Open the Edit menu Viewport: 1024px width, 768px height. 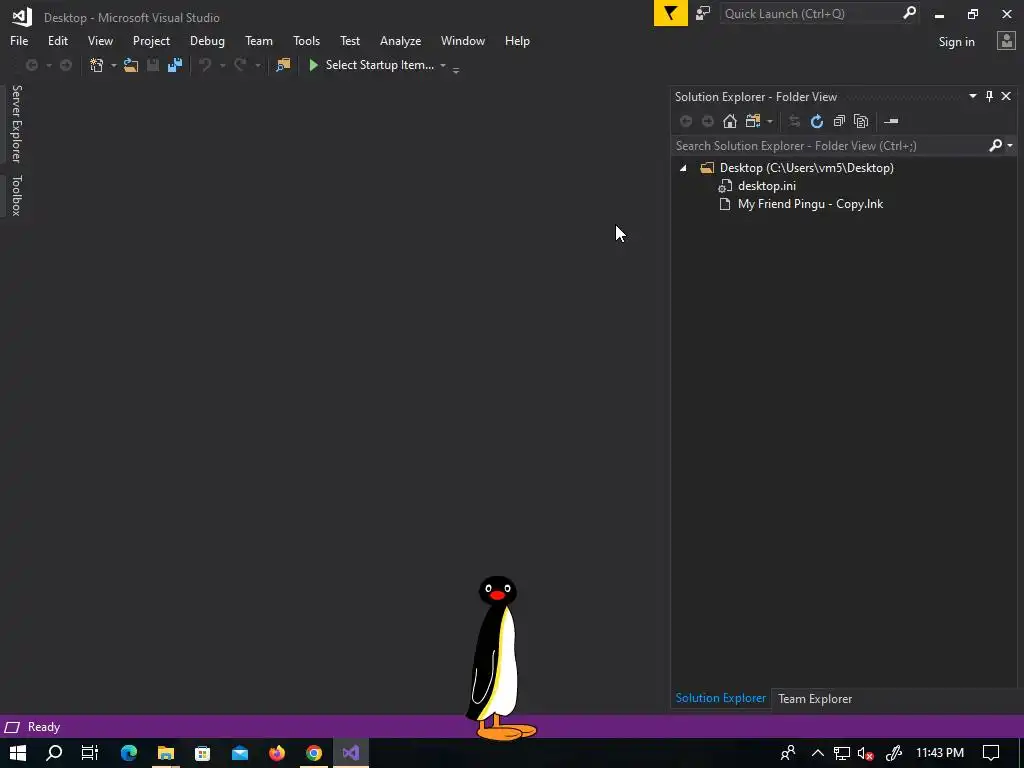coord(57,40)
